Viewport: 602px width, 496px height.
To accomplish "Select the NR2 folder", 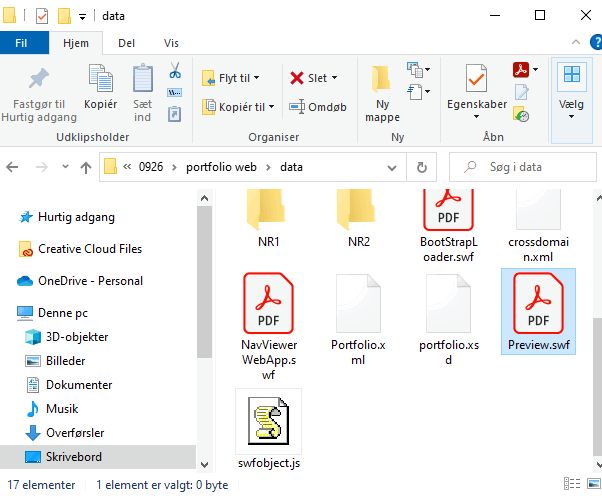I will pos(359,218).
